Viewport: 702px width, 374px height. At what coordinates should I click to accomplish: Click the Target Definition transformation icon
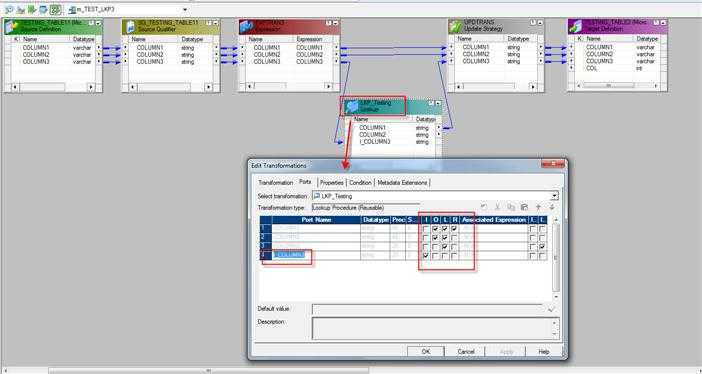575,26
